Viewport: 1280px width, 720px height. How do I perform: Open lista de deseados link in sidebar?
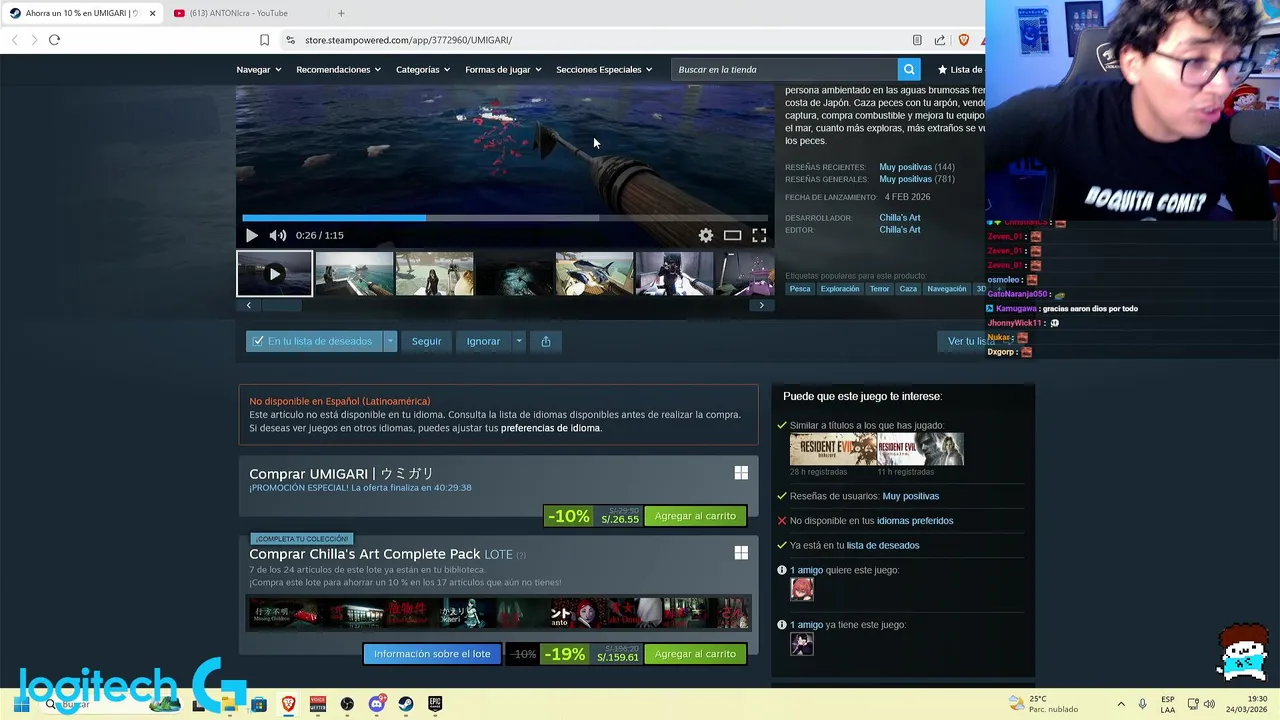tap(883, 545)
